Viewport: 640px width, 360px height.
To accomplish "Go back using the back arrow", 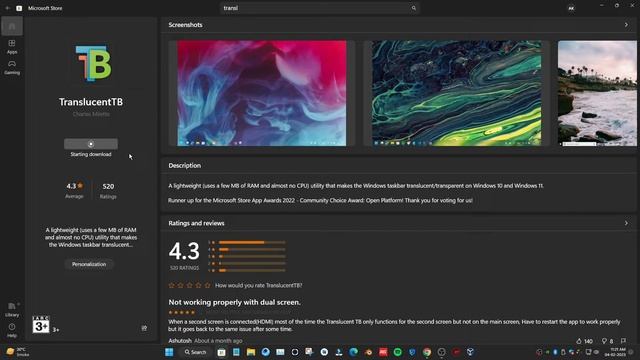I will coord(8,8).
